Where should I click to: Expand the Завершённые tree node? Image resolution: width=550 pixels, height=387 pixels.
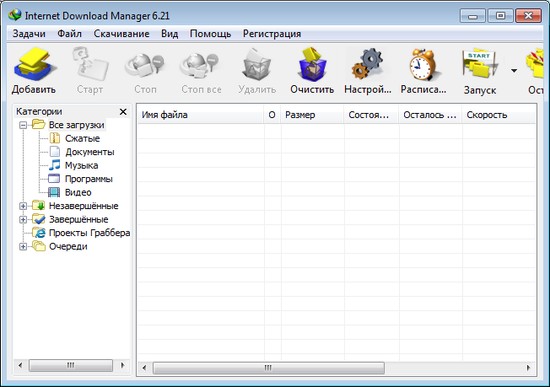pyautogui.click(x=23, y=220)
